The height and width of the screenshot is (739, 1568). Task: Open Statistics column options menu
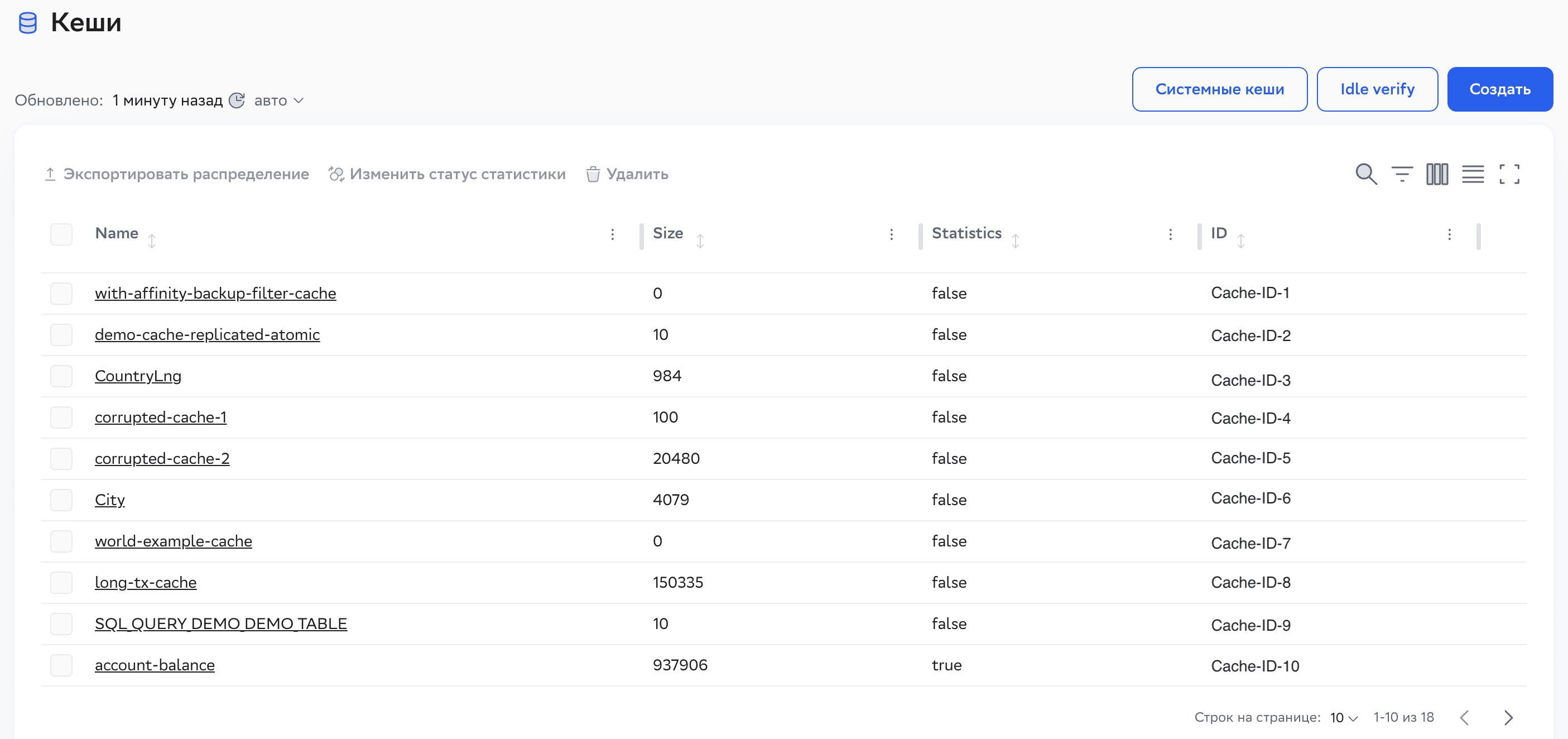1170,234
